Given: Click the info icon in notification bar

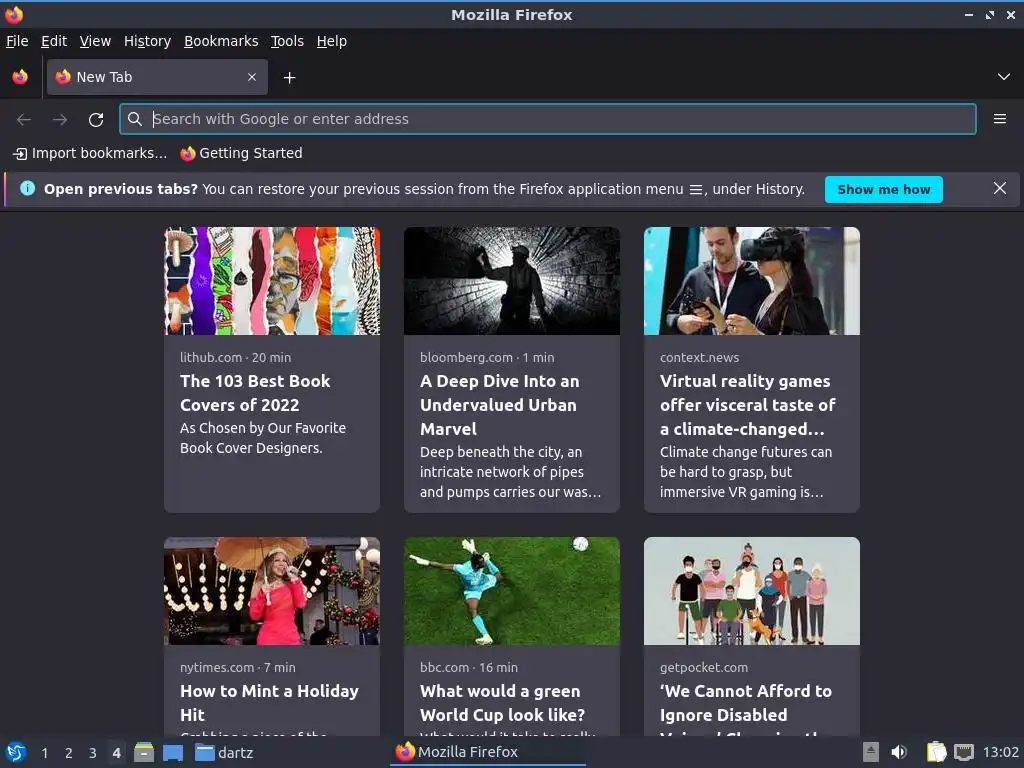Looking at the screenshot, I should 27,189.
